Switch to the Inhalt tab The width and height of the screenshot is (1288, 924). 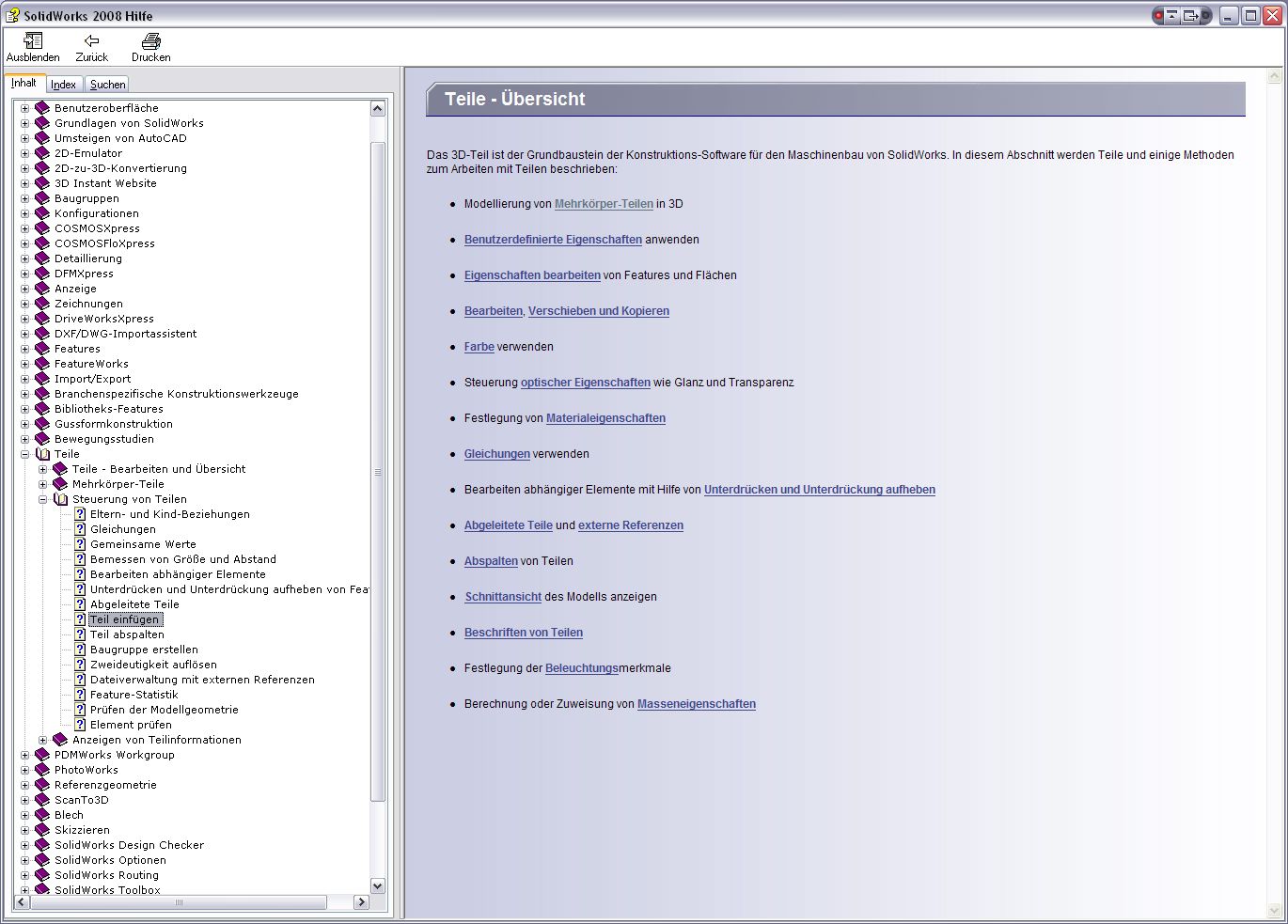[24, 83]
